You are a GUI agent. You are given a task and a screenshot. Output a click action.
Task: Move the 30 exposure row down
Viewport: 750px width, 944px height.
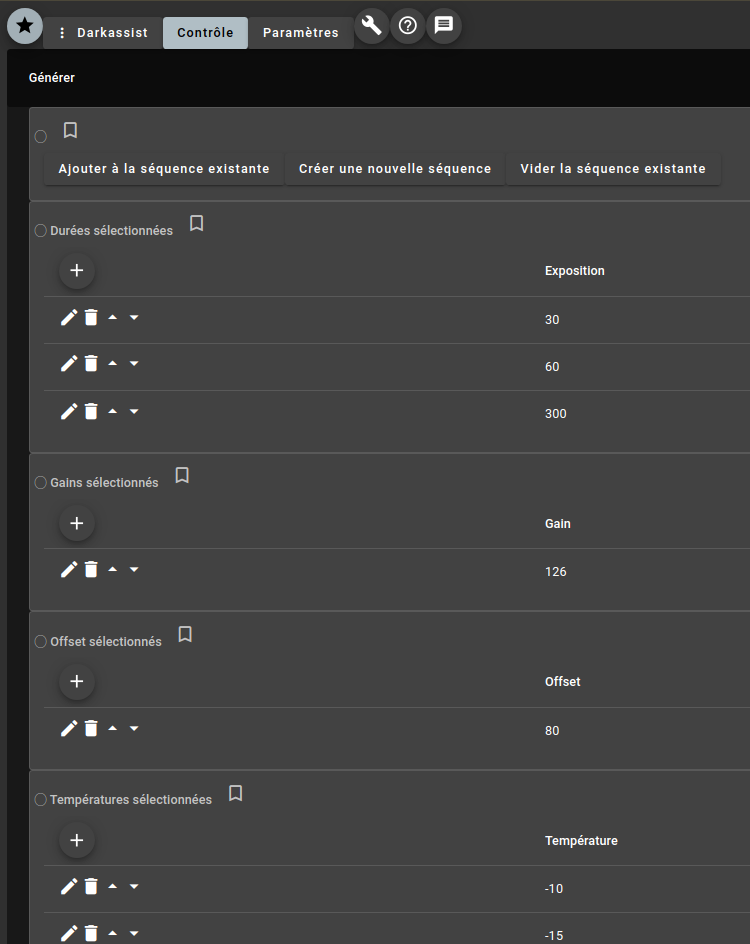[134, 317]
